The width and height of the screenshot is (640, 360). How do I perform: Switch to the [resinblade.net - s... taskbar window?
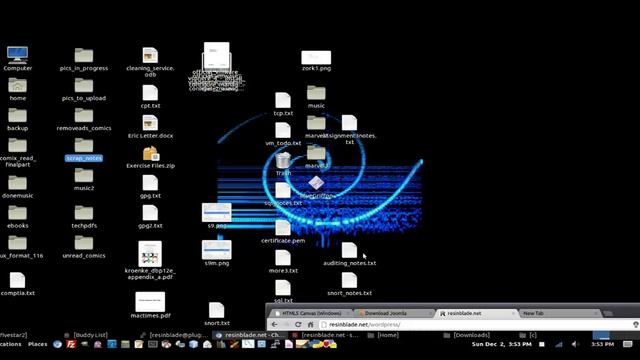pos(325,335)
